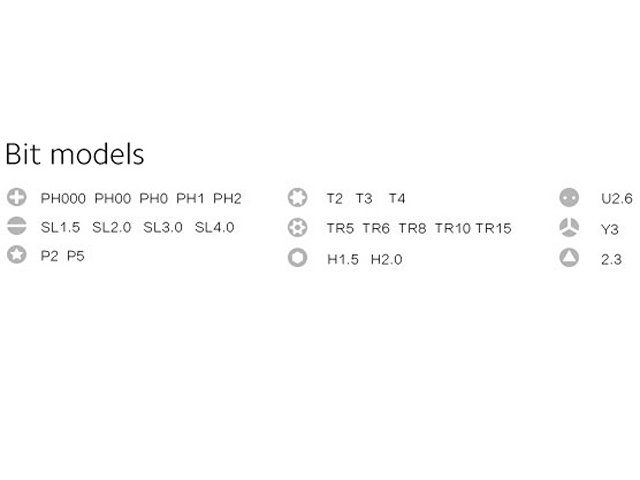Click the H2.0 hex size label
Screen dimensions: 640x480
(386, 259)
